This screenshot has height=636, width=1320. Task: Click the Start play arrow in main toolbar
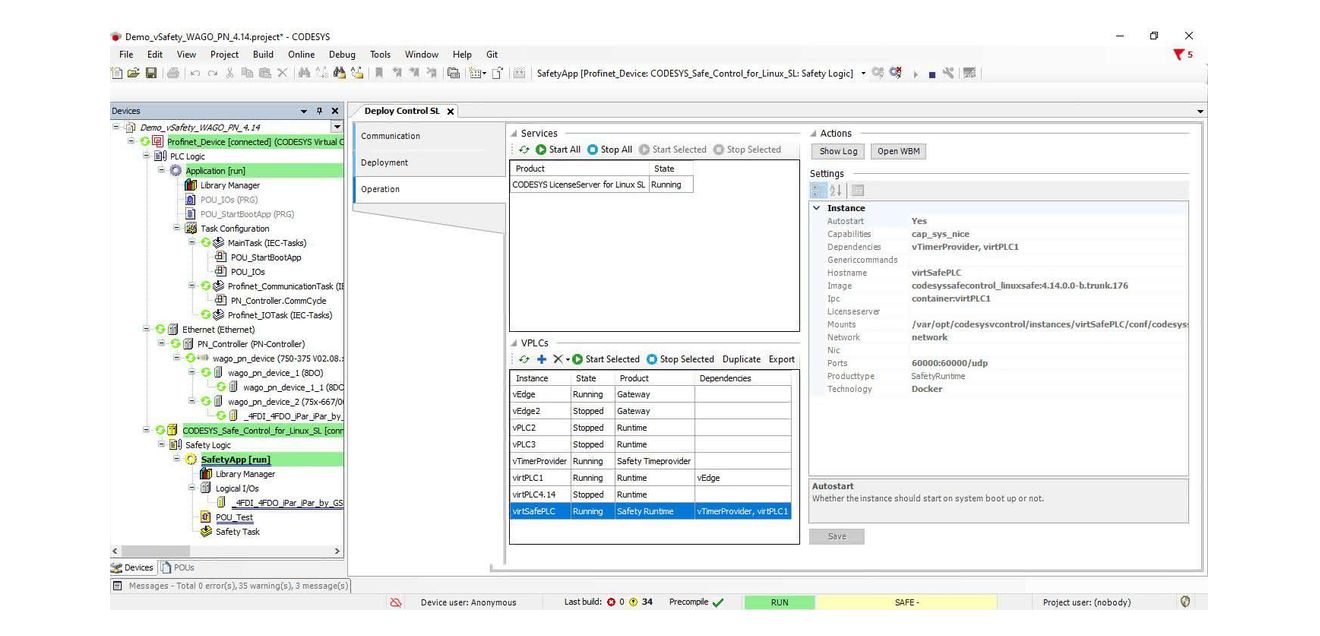click(915, 74)
